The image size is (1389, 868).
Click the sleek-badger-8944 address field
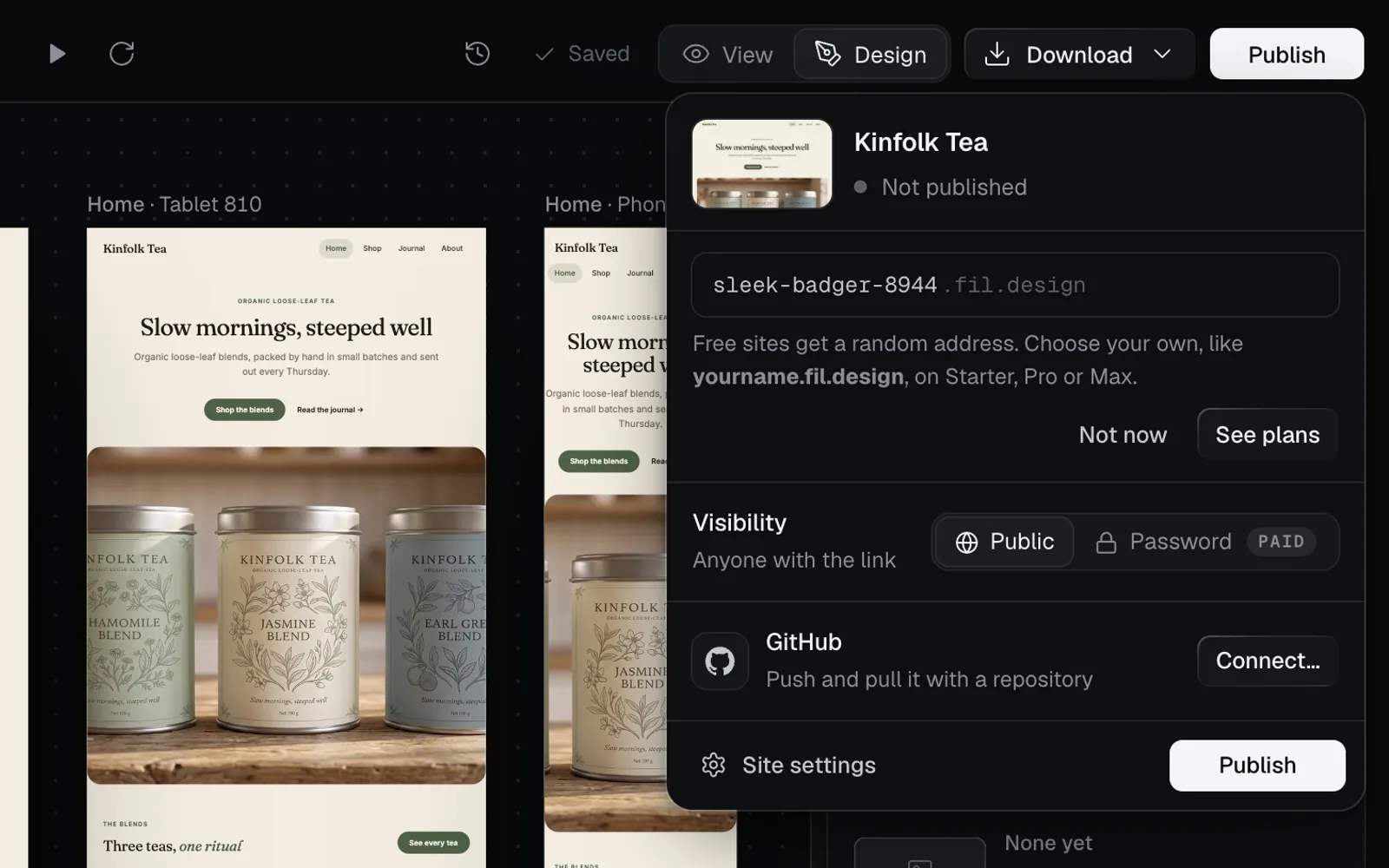coord(1015,285)
